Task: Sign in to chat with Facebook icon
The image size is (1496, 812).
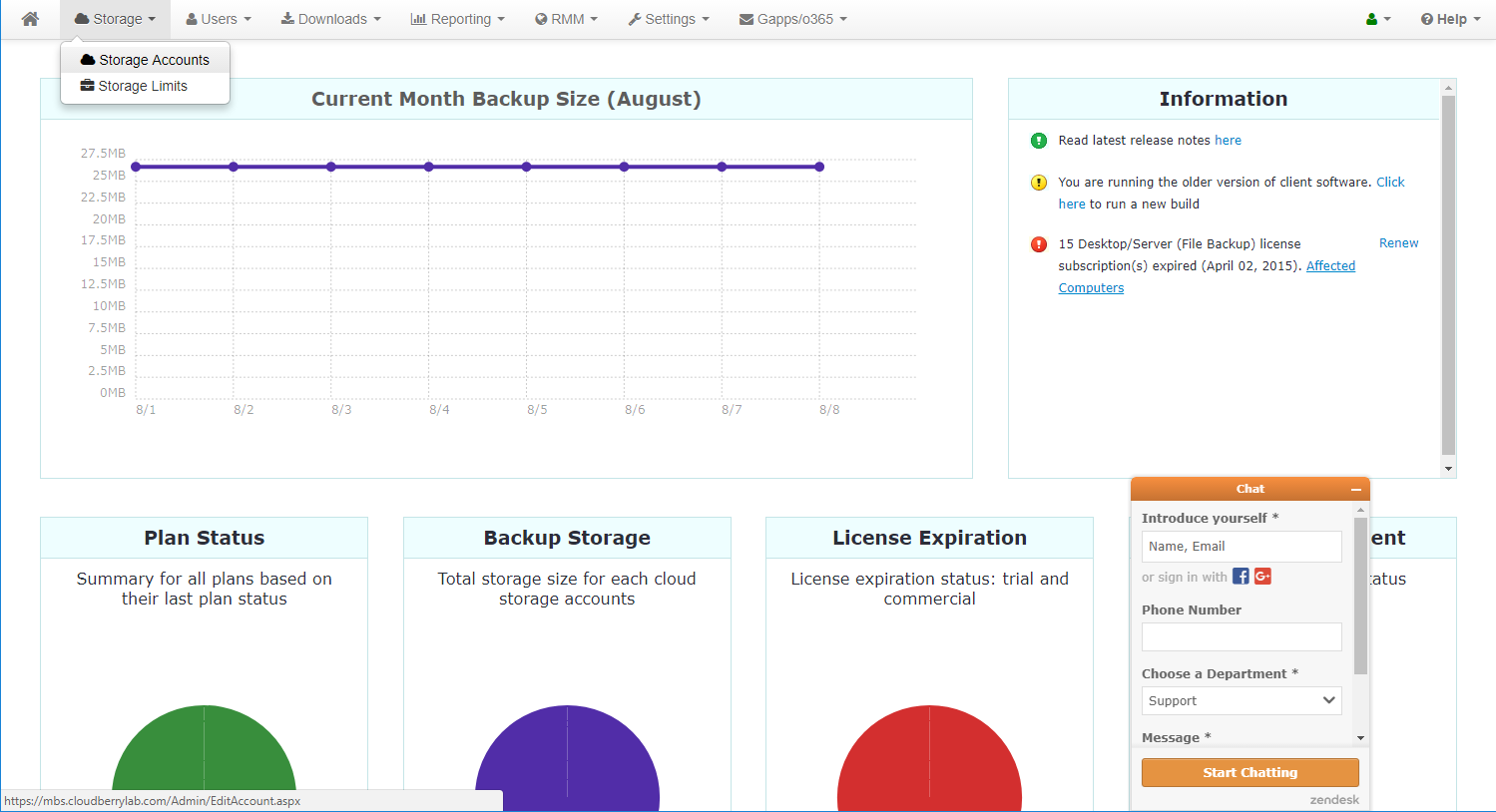Action: [x=1241, y=576]
